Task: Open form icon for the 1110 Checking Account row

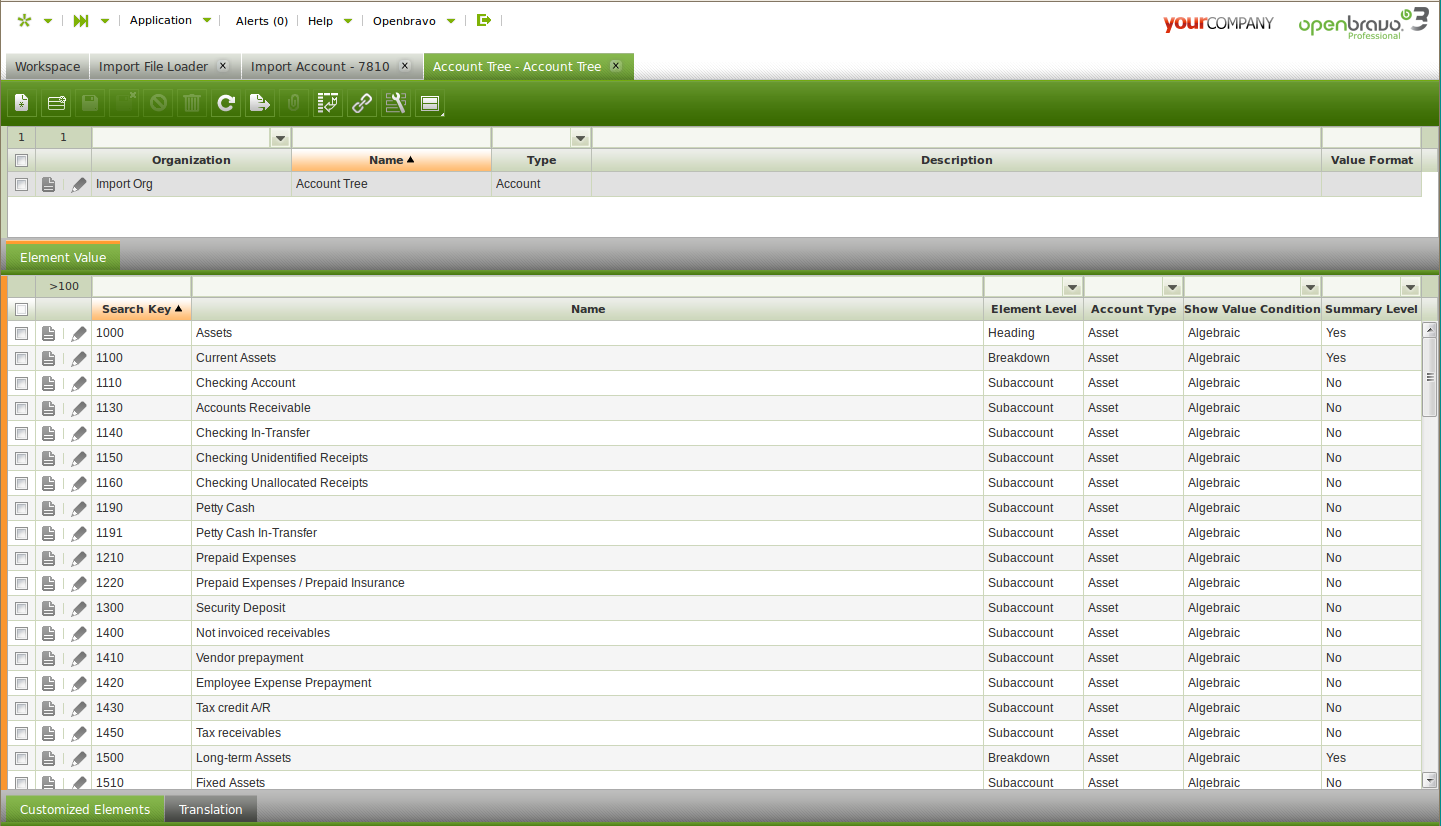Action: point(48,383)
